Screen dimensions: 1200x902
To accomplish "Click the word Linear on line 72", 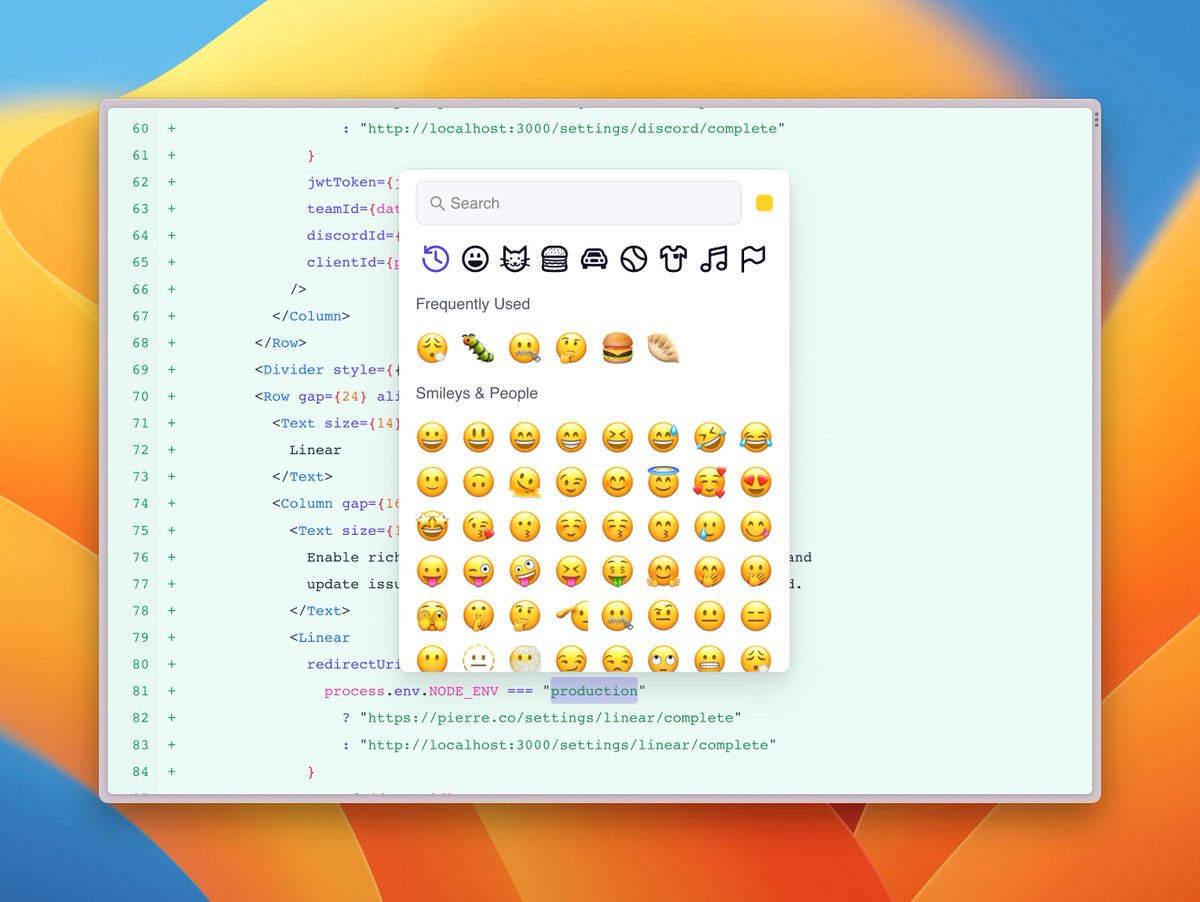I will [x=315, y=450].
